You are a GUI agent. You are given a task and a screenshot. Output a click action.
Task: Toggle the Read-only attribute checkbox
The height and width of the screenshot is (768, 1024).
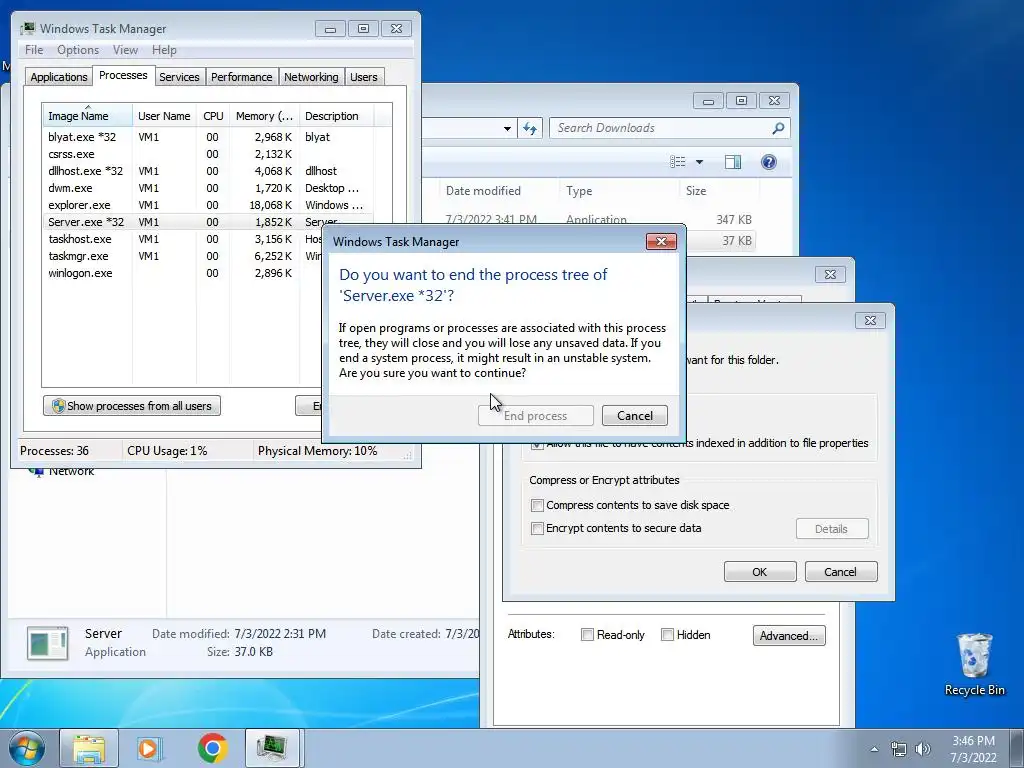click(x=587, y=635)
